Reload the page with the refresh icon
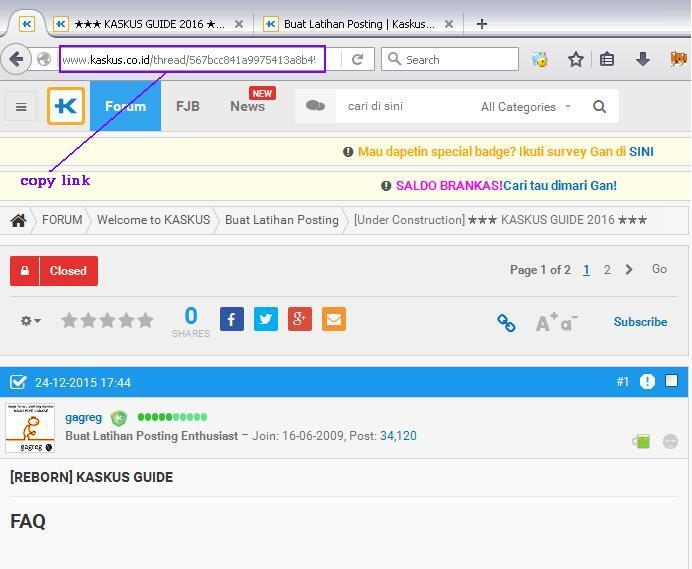The height and width of the screenshot is (569, 692). point(357,59)
